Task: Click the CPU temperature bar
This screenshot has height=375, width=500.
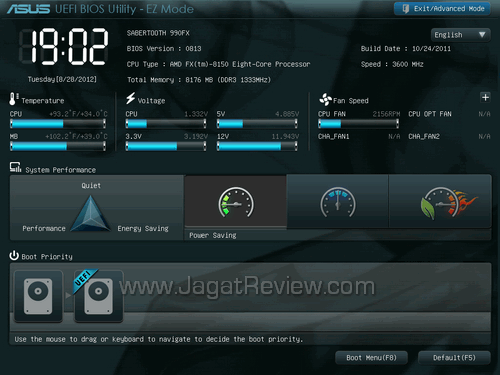Action: tap(58, 124)
